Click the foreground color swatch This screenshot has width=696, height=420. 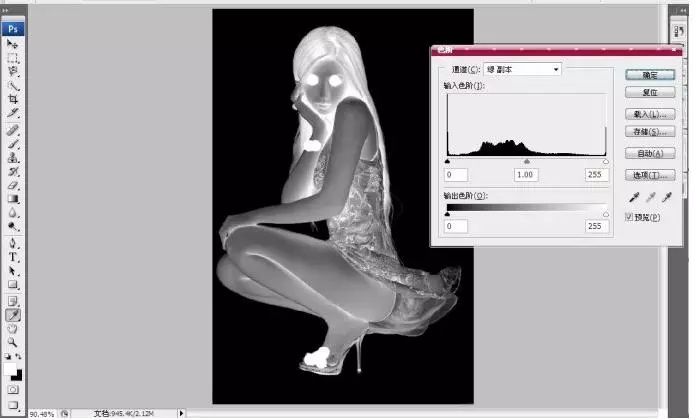coord(9,368)
